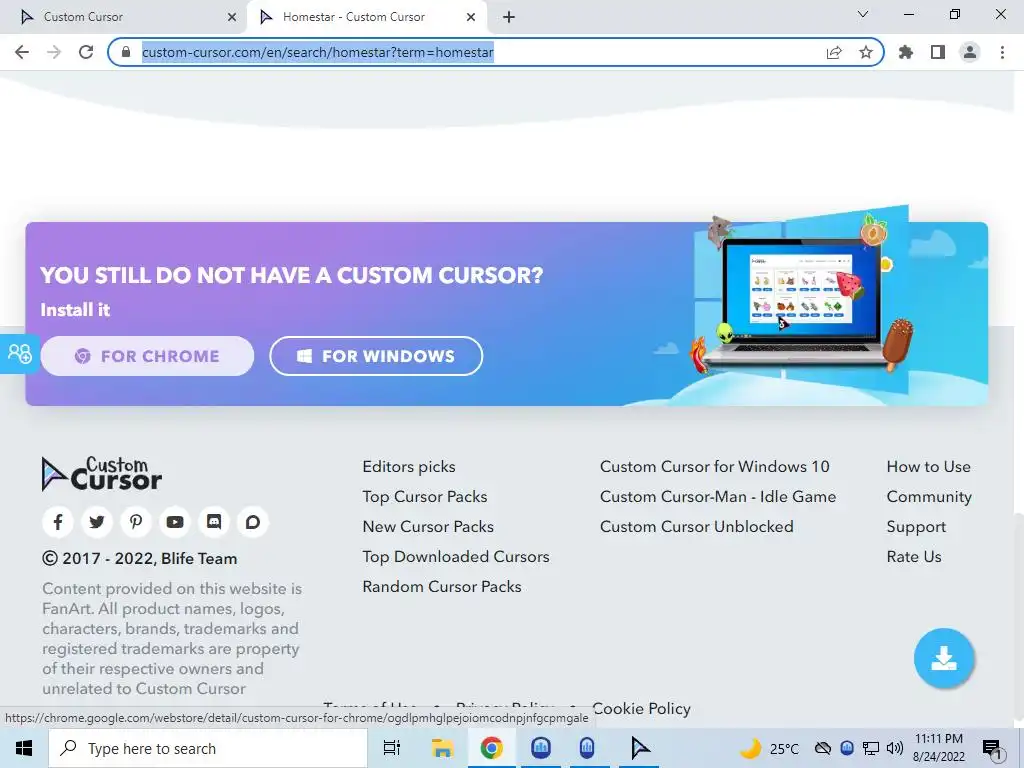Click the For Windows download button
The height and width of the screenshot is (768, 1024).
pos(376,356)
